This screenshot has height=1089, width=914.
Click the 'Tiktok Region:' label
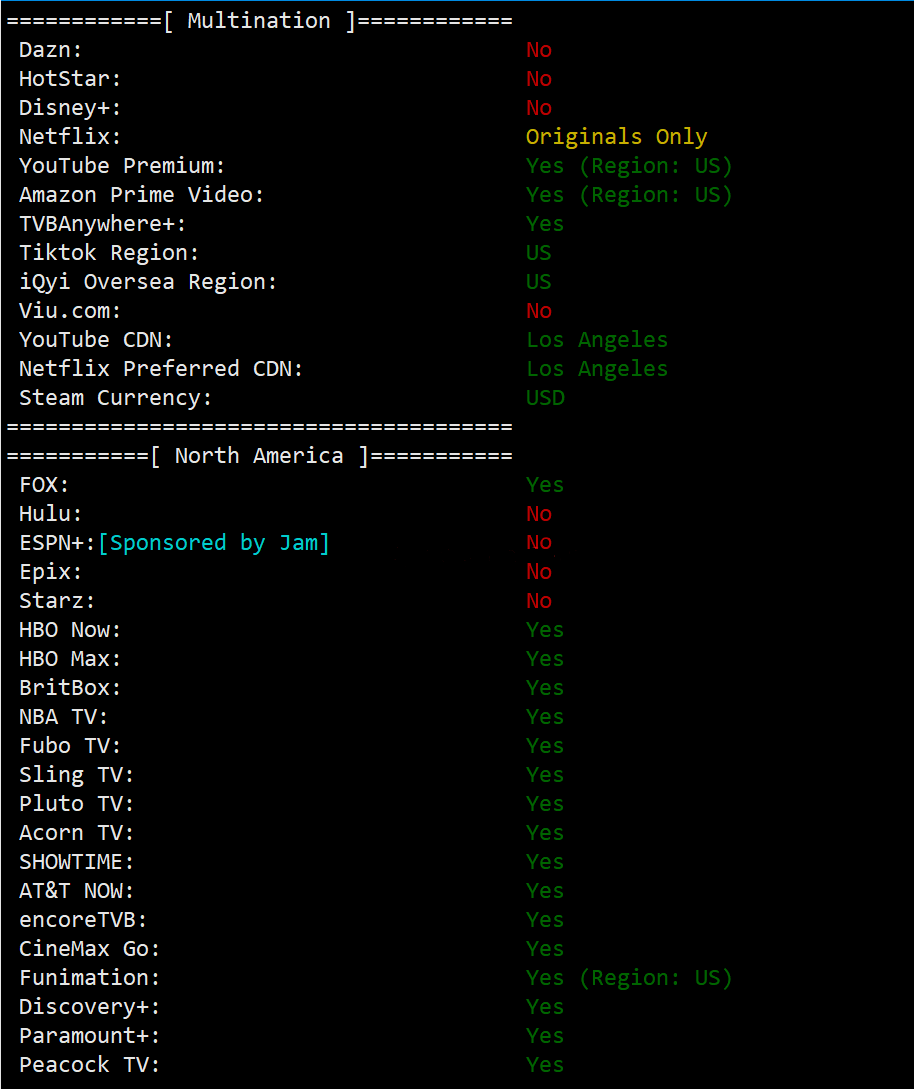(x=109, y=253)
